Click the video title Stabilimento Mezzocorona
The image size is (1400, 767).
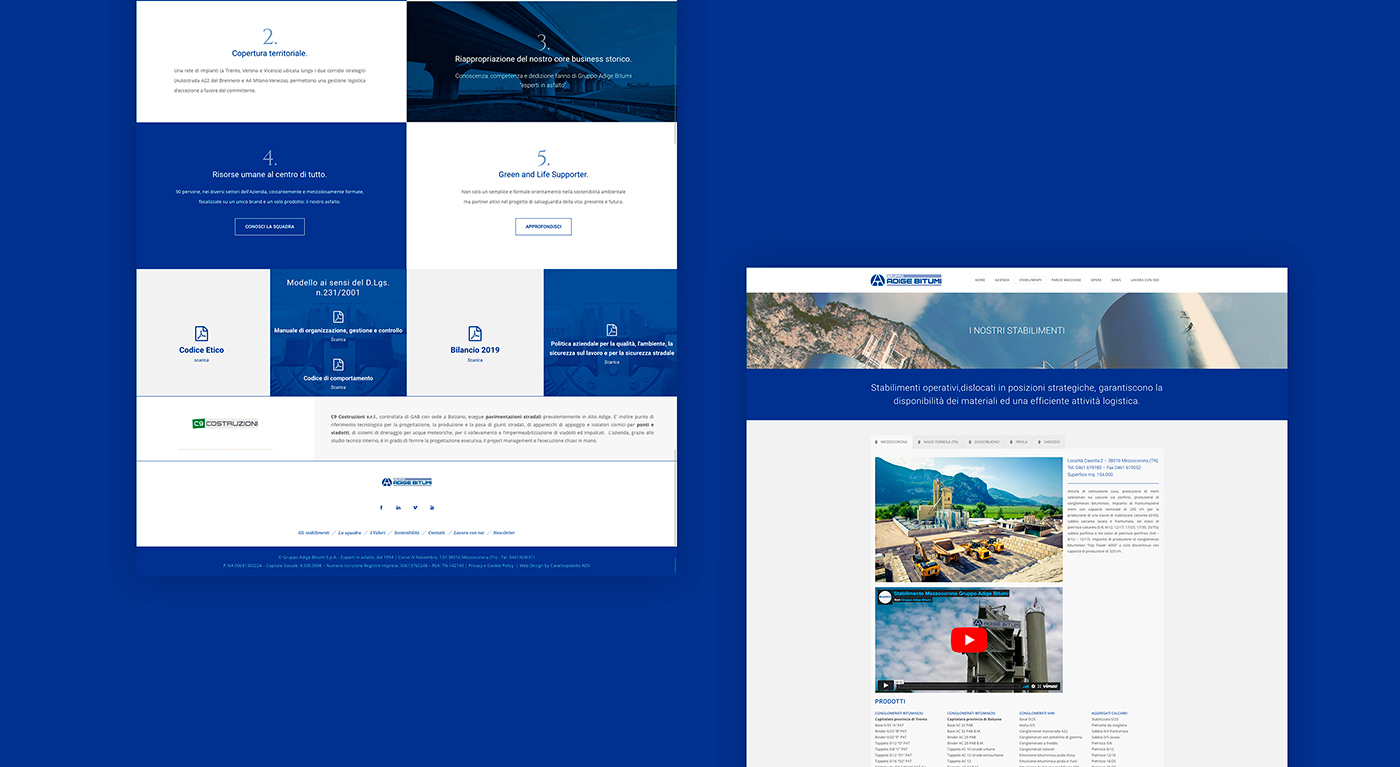(949, 594)
